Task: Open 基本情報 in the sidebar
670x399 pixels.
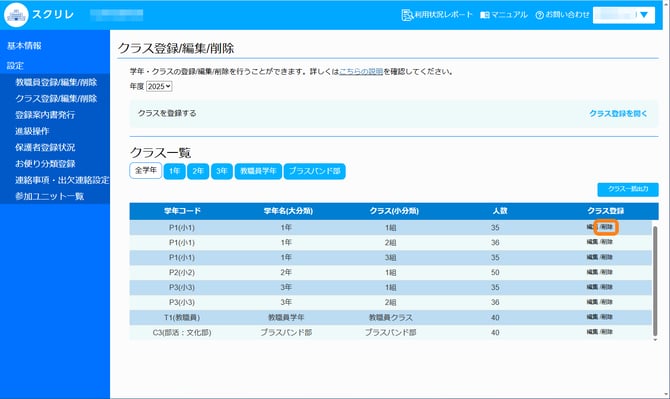Action: pyautogui.click(x=24, y=46)
